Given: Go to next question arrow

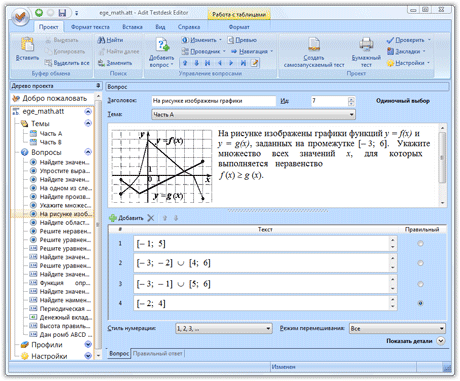Looking at the screenshot, I should point(231,63).
